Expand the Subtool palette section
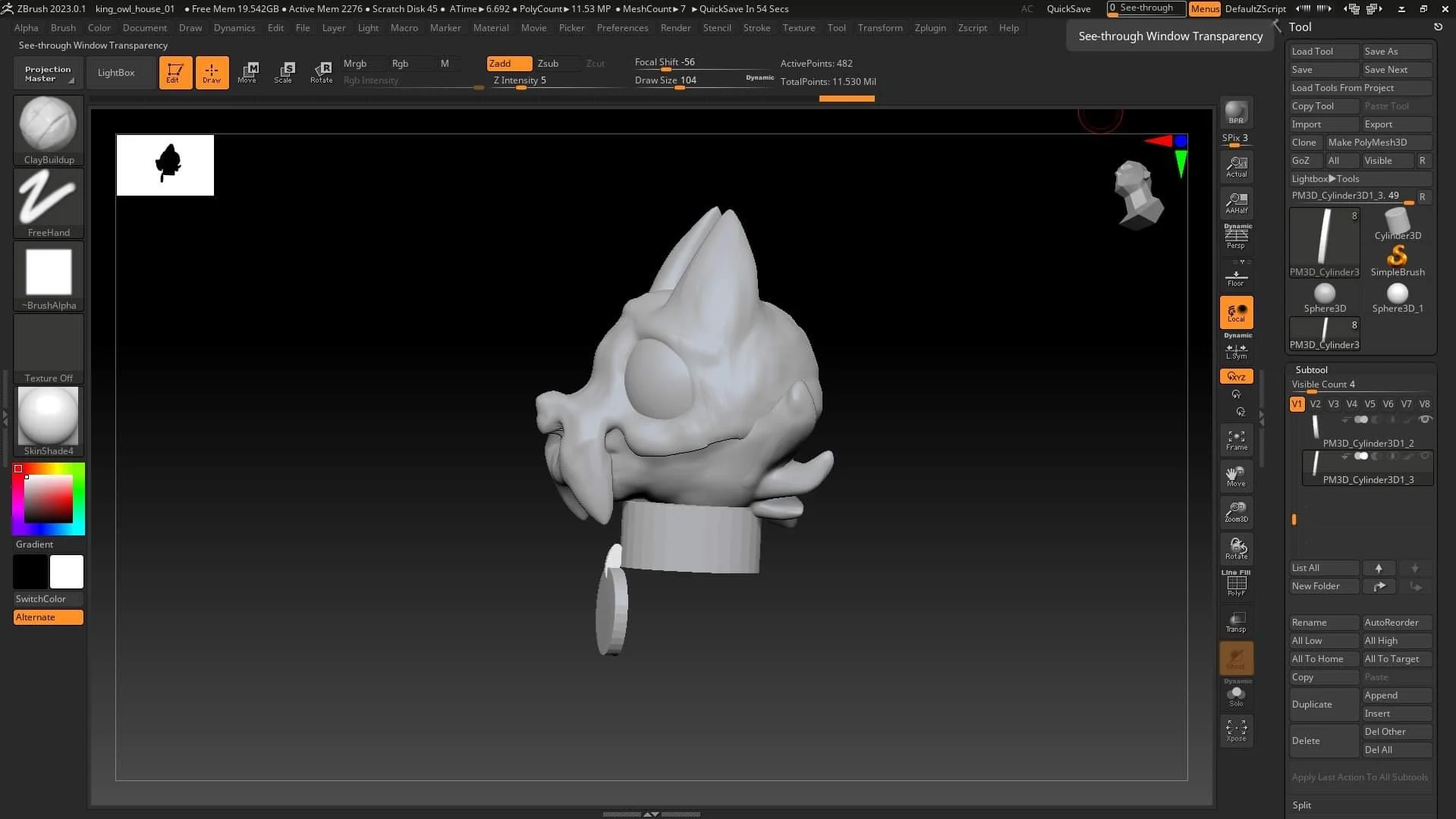 click(x=1311, y=369)
